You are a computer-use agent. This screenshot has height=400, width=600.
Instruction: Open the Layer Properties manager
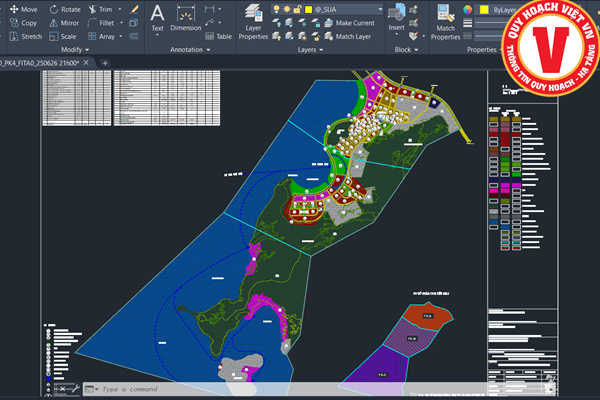(254, 22)
